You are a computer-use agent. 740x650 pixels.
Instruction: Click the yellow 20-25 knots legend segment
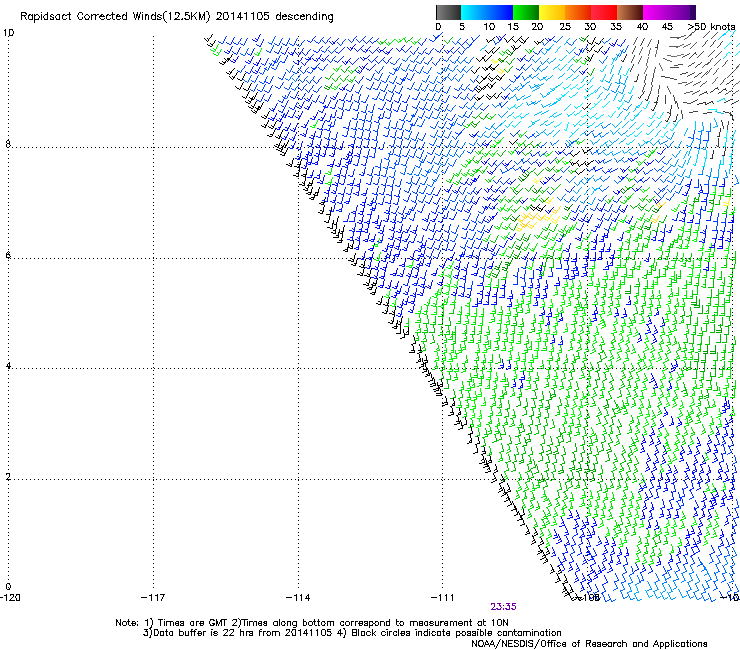click(552, 12)
